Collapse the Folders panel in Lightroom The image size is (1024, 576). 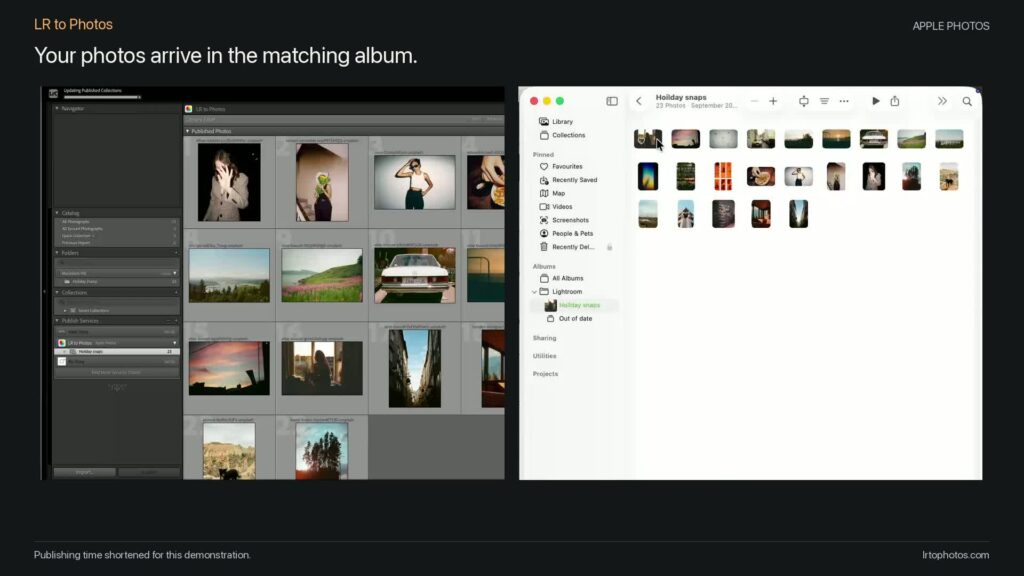(57, 253)
